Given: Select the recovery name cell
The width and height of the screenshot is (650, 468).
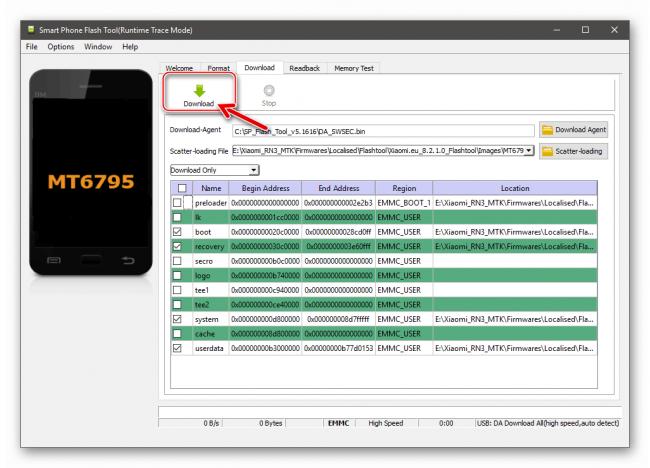Looking at the screenshot, I should [x=211, y=246].
